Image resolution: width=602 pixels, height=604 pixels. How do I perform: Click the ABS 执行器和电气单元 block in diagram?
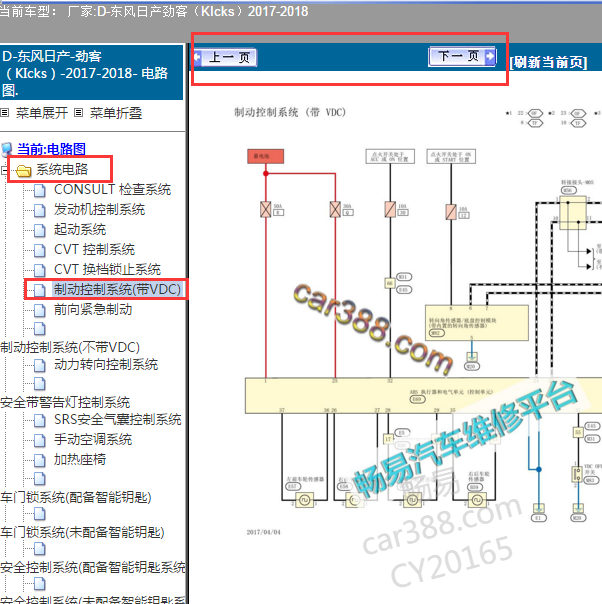point(424,396)
